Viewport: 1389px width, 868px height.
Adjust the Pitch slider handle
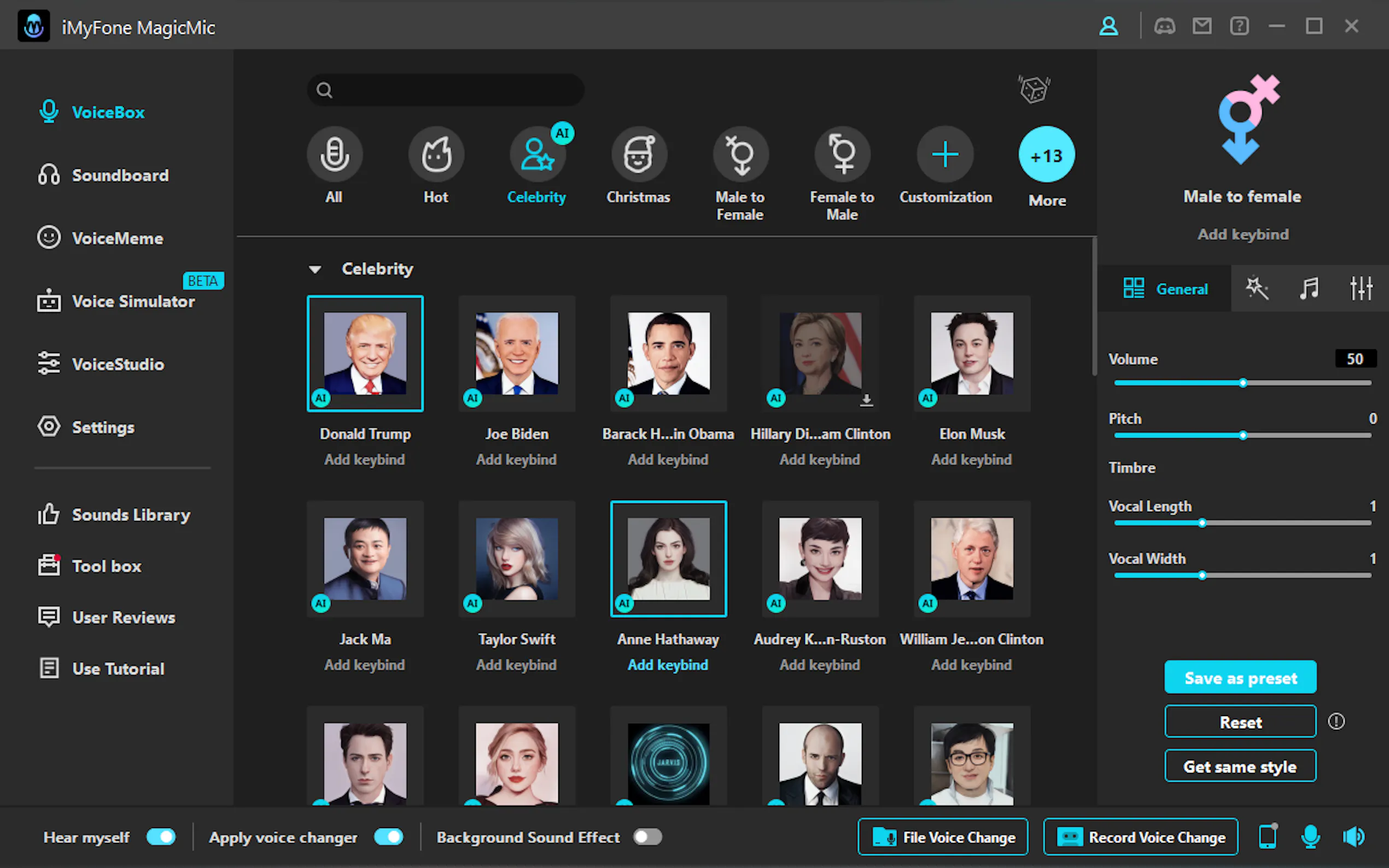[x=1242, y=436]
